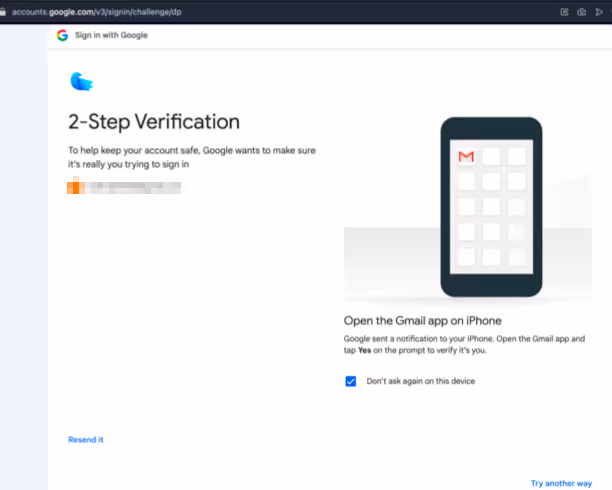Click the To help keep your account safe text
The width and height of the screenshot is (612, 490).
pos(192,157)
